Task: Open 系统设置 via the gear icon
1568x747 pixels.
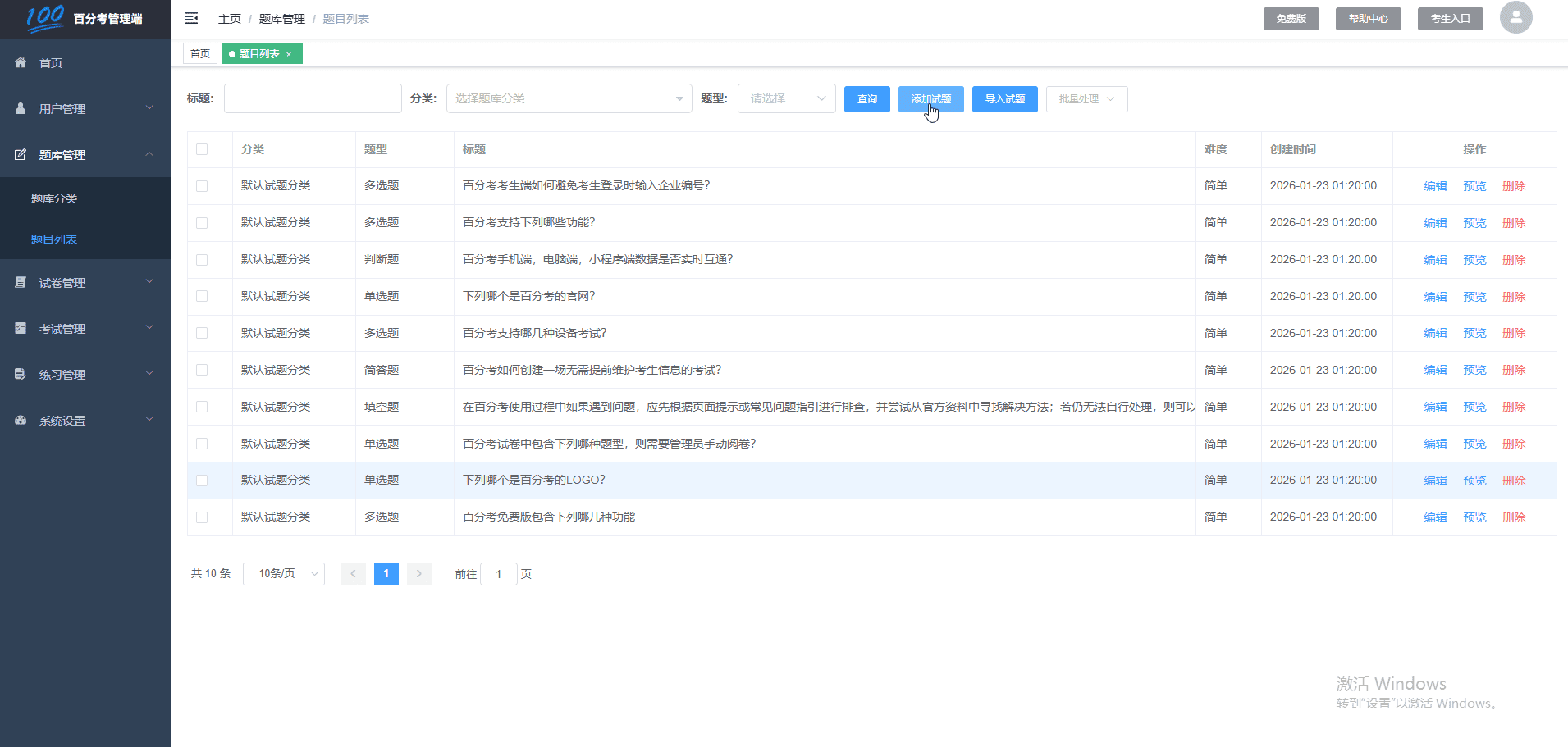Action: tap(20, 420)
